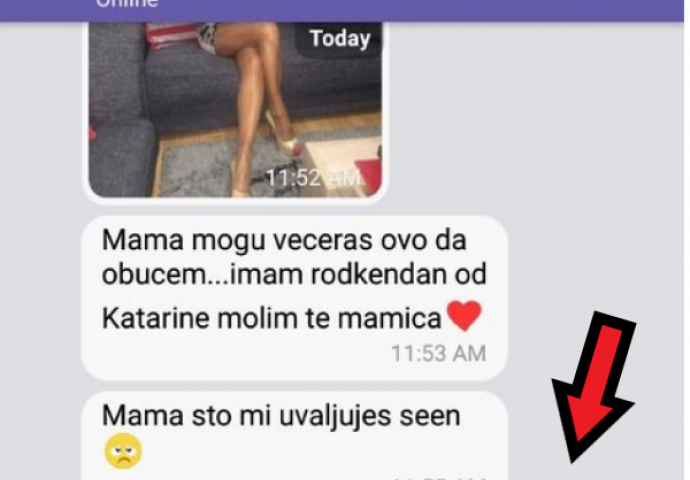The height and width of the screenshot is (480, 690).
Task: Click the purple chat header bar
Action: pos(342,10)
